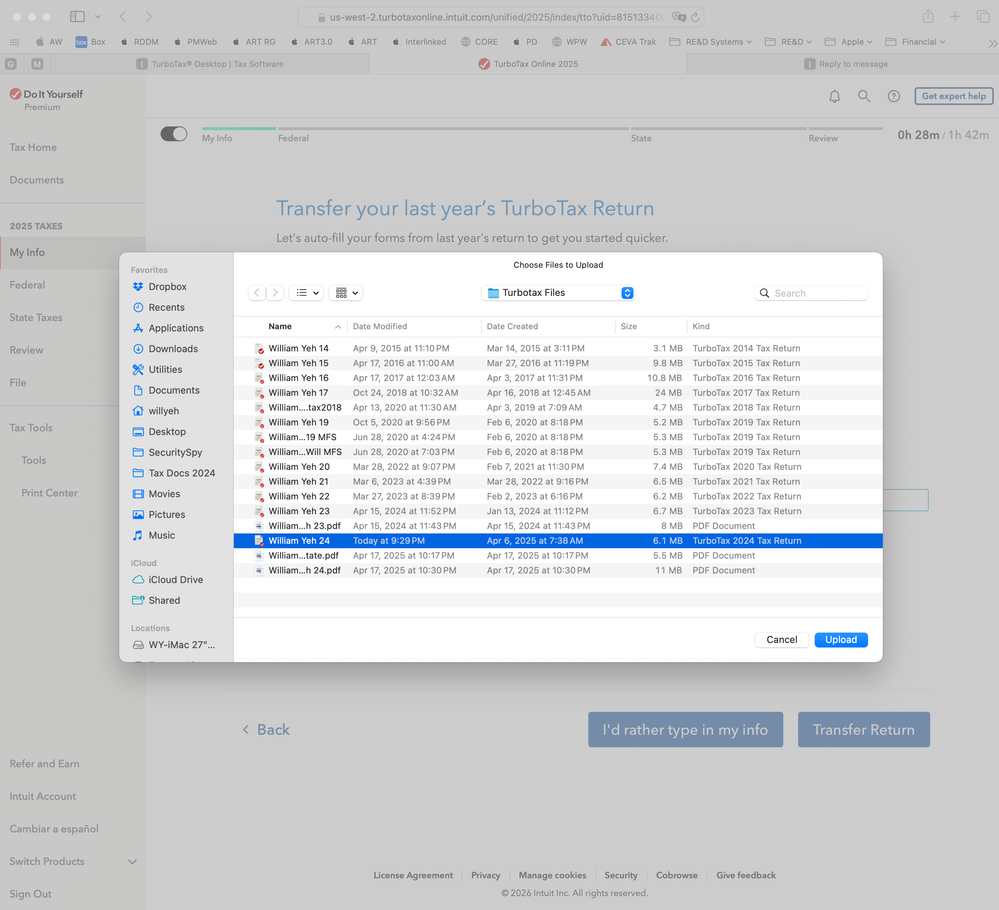Open the Downloads folder in sidebar
The width and height of the screenshot is (999, 910).
(173, 349)
